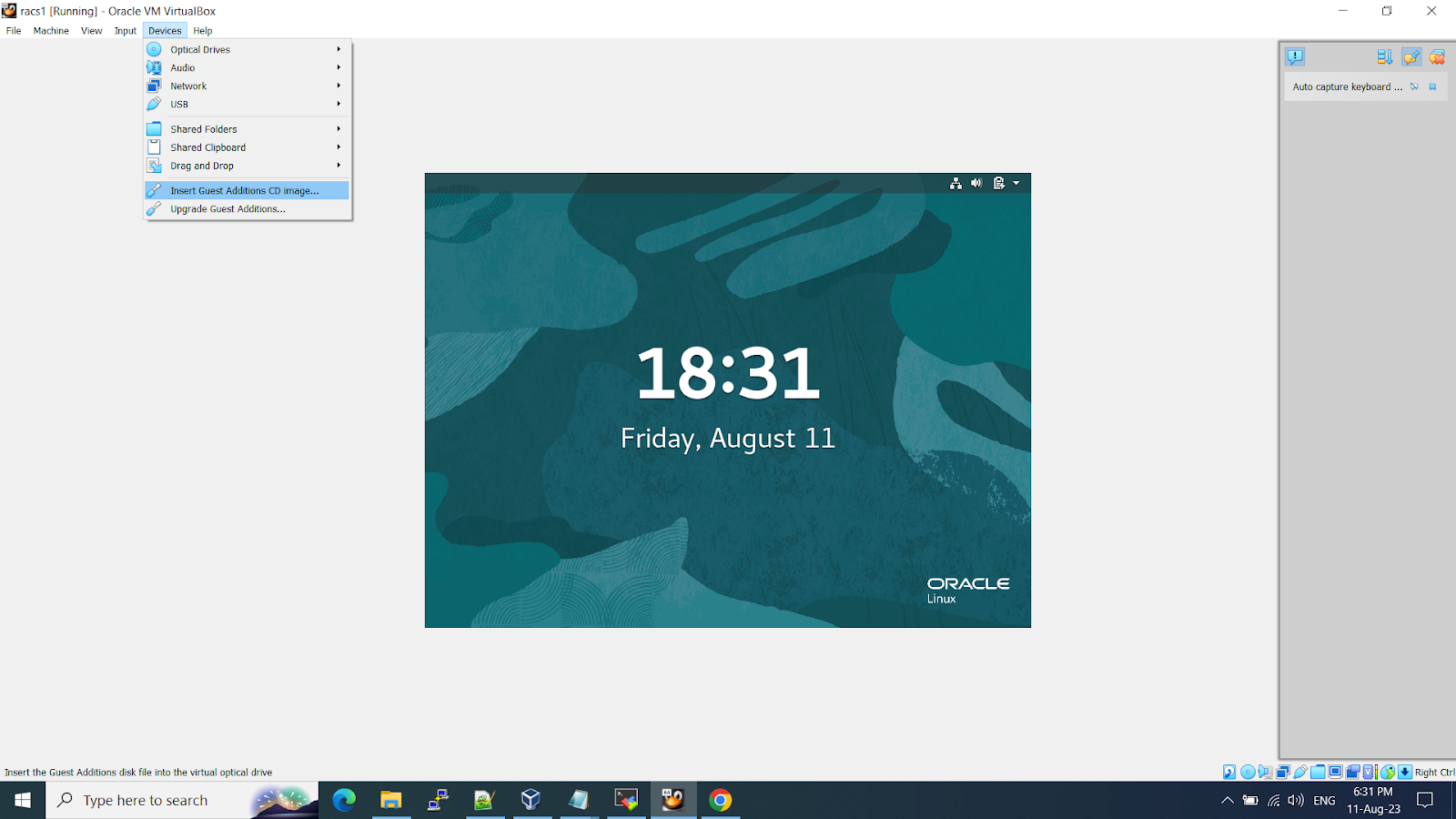Open File Explorer from taskbar
The height and width of the screenshot is (819, 1456).
coord(391,800)
